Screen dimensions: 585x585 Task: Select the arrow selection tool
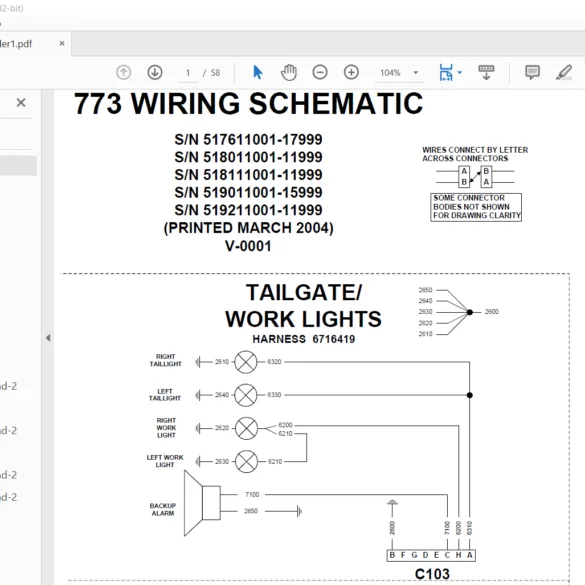point(257,72)
